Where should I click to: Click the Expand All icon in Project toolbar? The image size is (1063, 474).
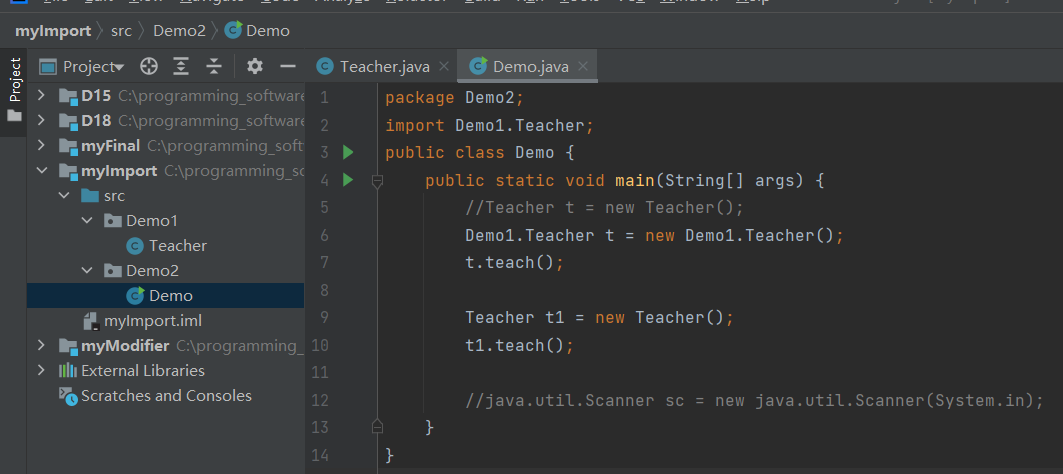coord(180,66)
